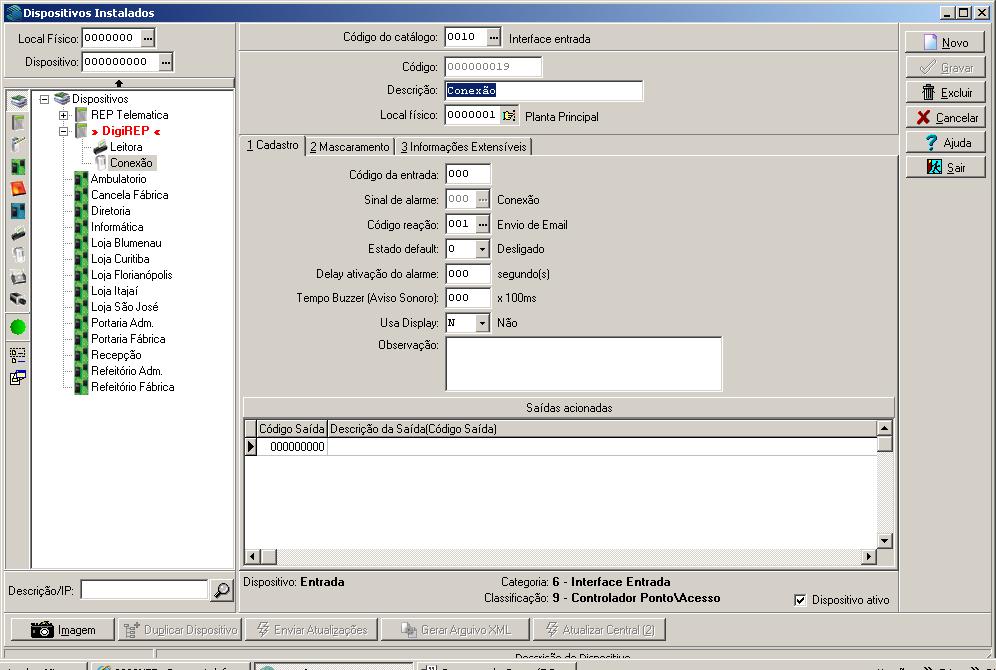The width and height of the screenshot is (996, 670).
Task: Click the Novo button
Action: 945,42
